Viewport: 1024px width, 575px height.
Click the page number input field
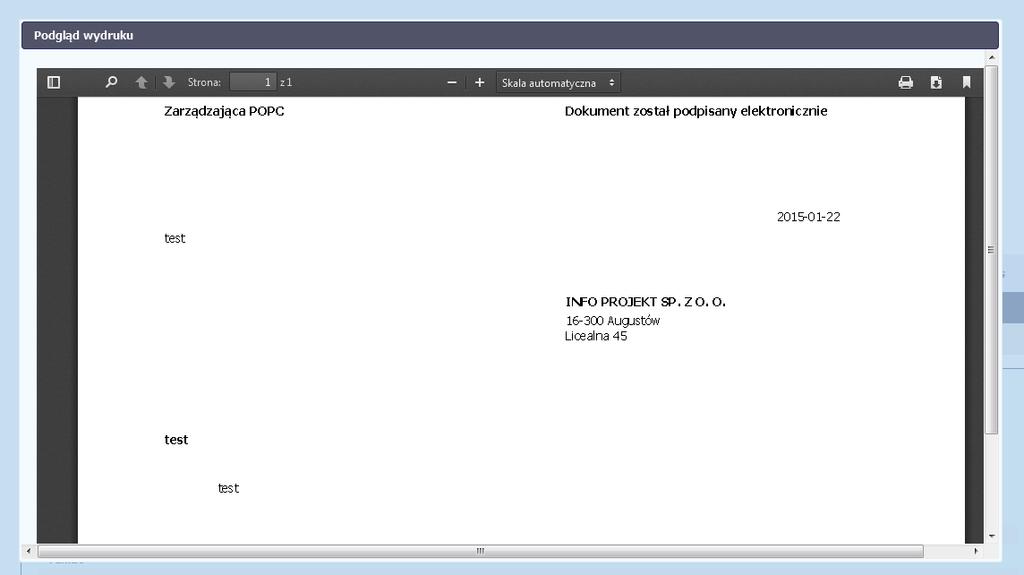[253, 82]
